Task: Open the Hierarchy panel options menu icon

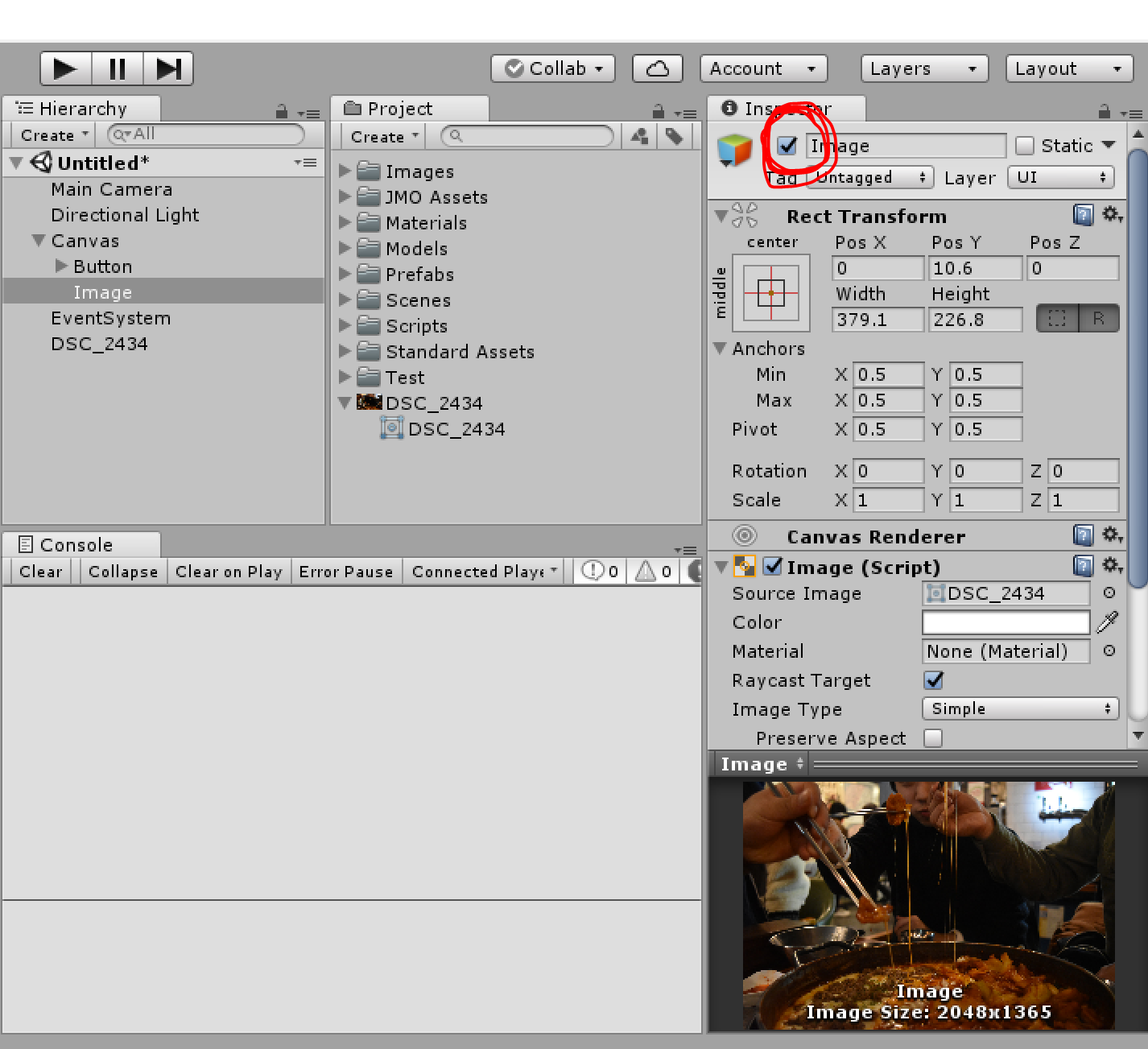Action: tap(309, 114)
